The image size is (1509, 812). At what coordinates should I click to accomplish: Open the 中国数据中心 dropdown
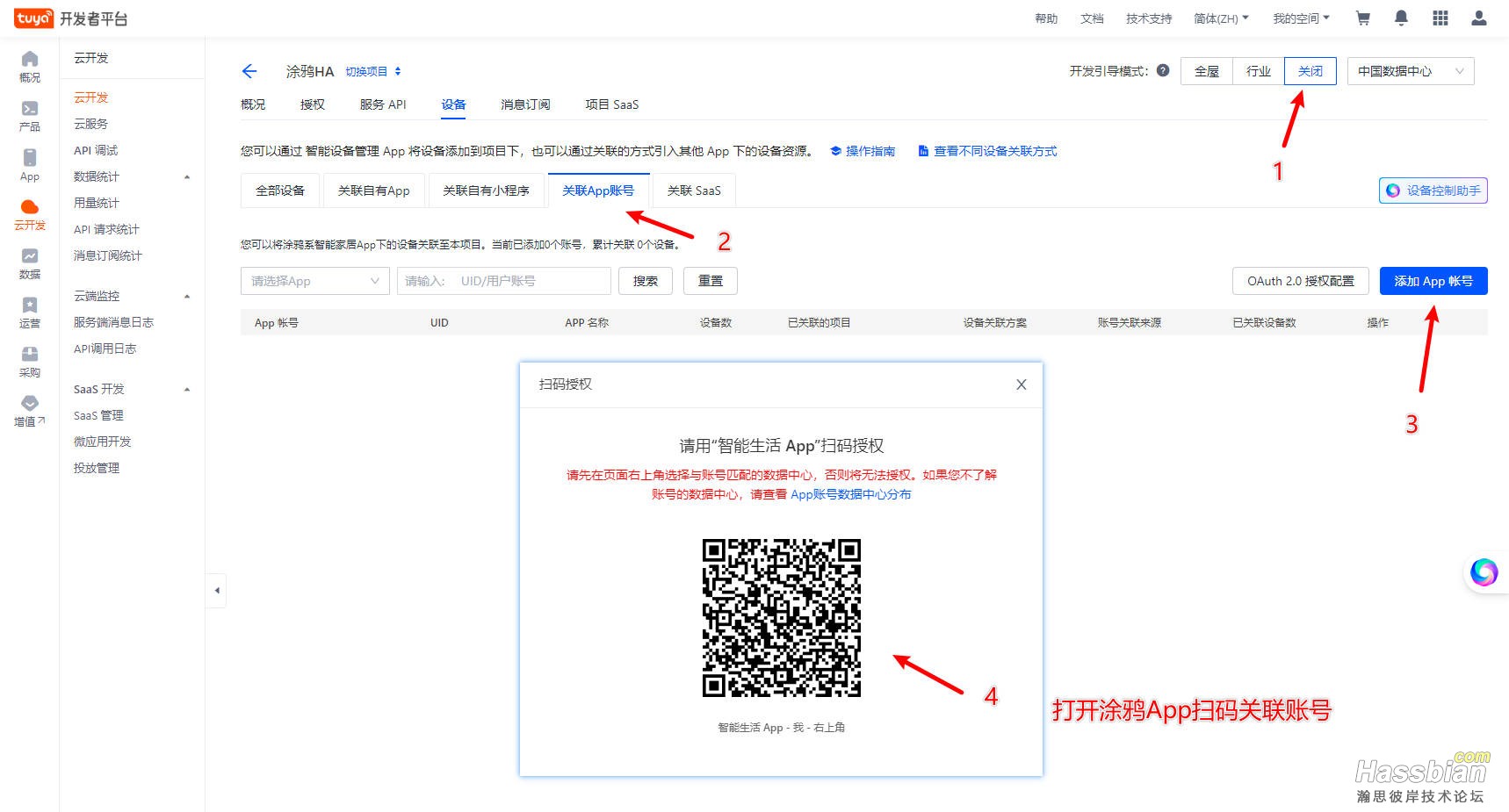point(1411,71)
